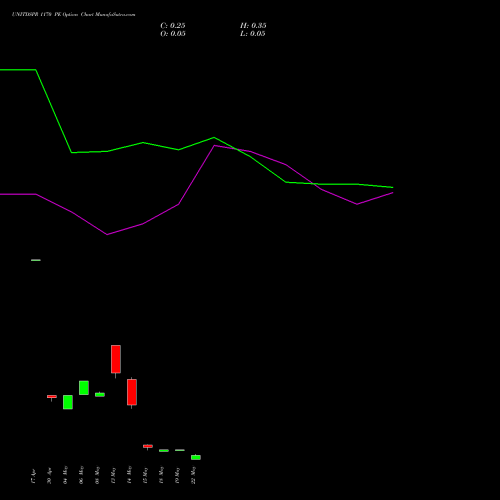Click the close value C: 0.25
This screenshot has width=500, height=500.
[x=173, y=26]
